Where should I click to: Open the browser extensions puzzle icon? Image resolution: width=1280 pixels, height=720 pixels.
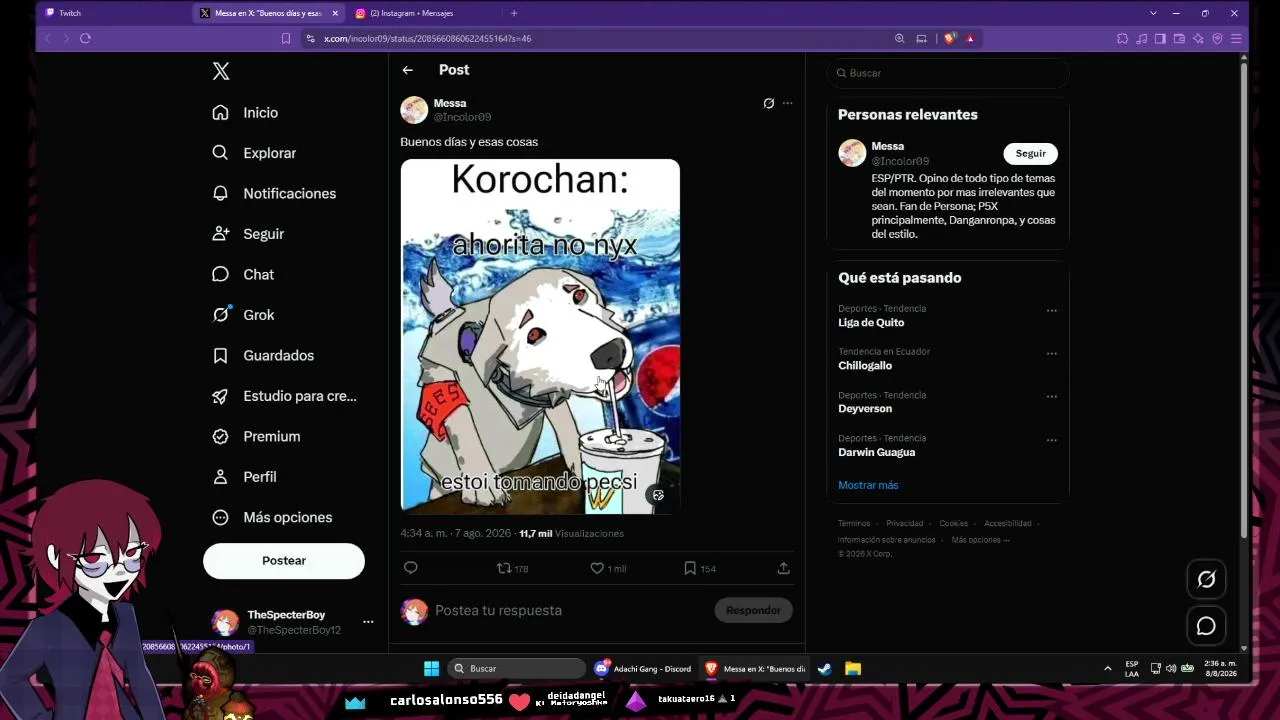pos(1122,38)
